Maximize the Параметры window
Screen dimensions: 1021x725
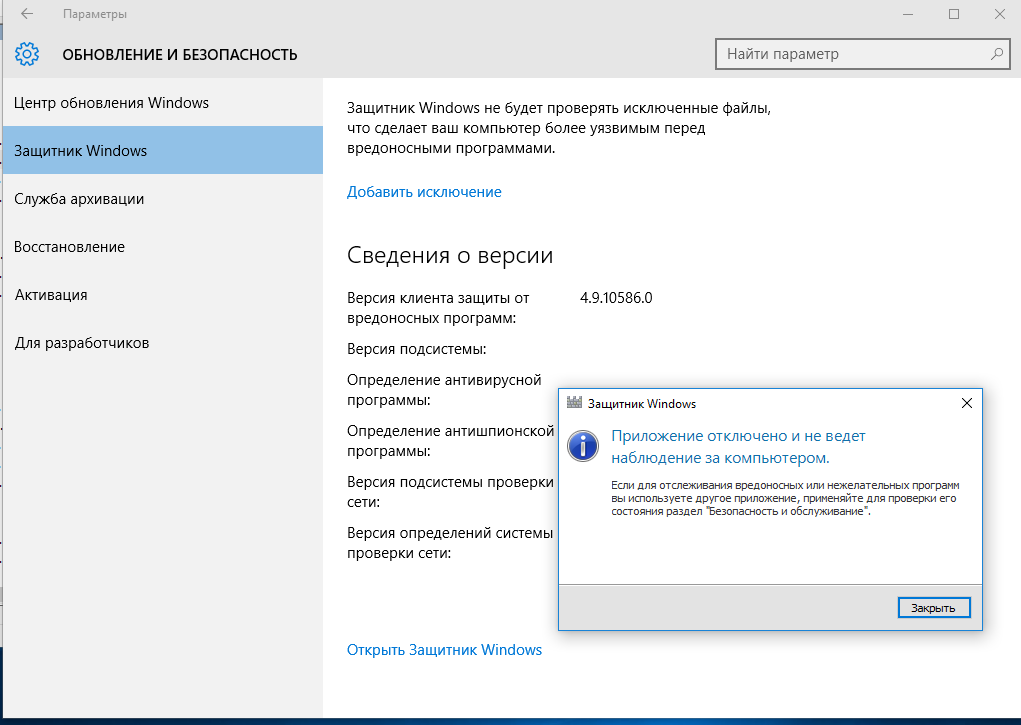click(x=953, y=14)
